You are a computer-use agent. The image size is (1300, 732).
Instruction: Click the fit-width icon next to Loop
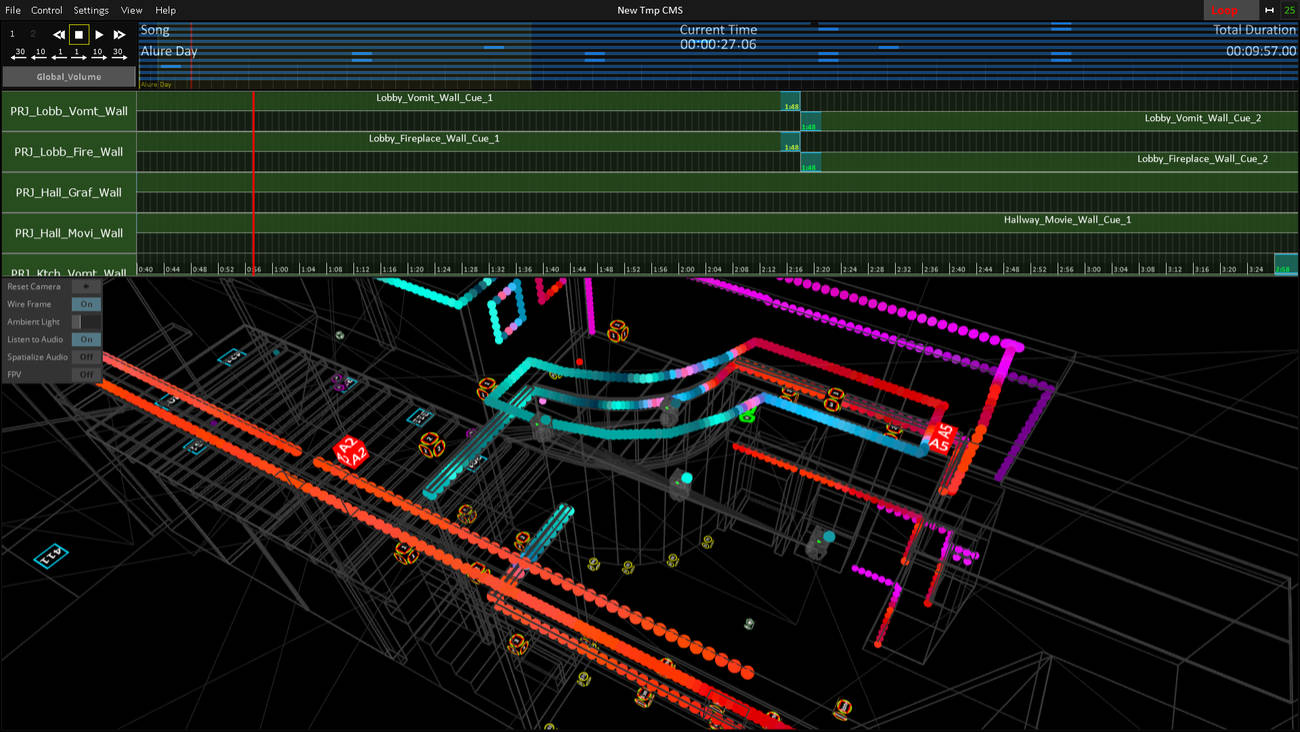(1269, 10)
